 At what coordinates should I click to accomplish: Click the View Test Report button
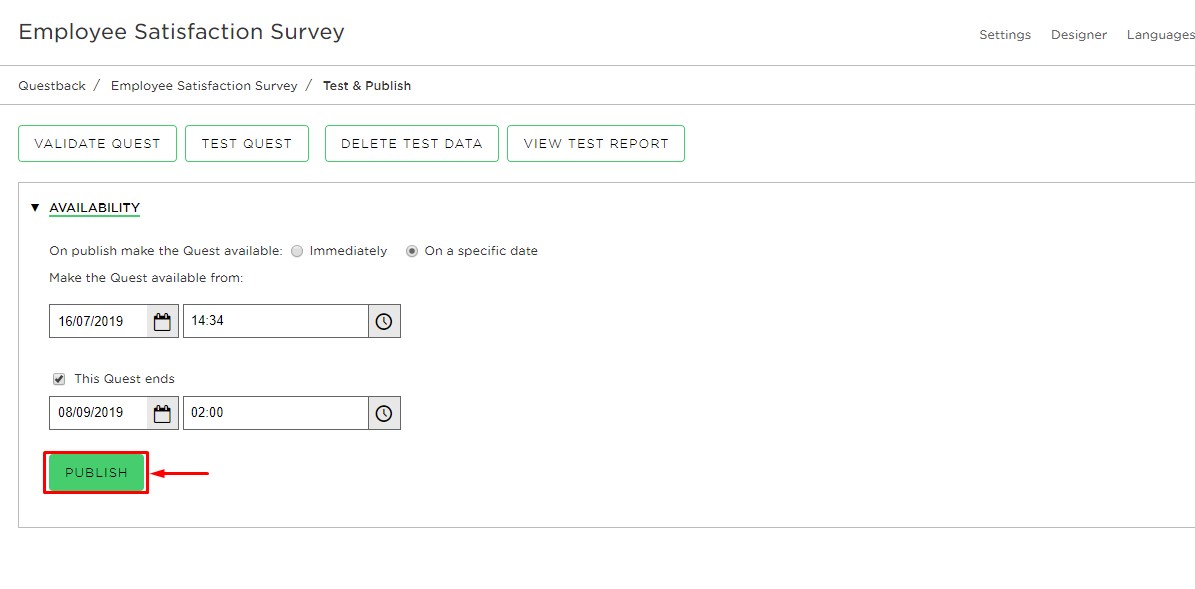[x=596, y=143]
